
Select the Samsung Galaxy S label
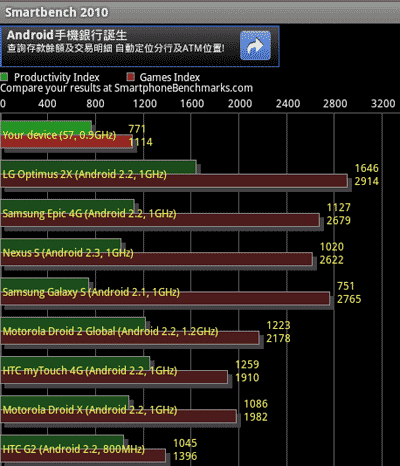pos(91,292)
